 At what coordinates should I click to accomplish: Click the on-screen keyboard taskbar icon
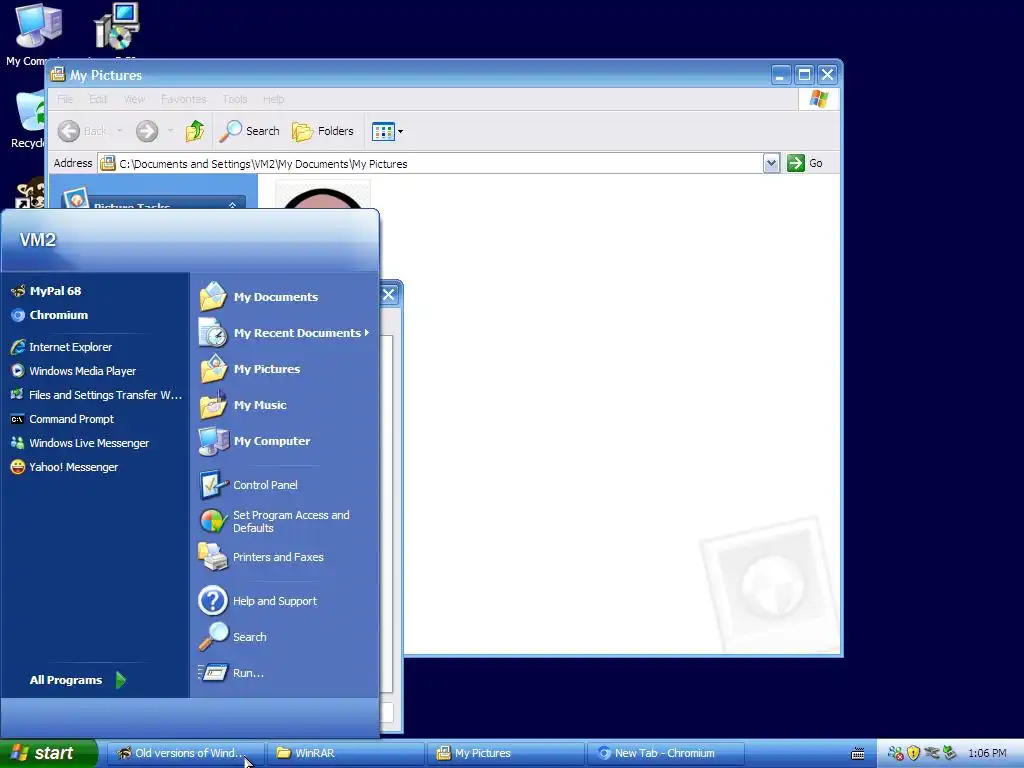pyautogui.click(x=858, y=754)
